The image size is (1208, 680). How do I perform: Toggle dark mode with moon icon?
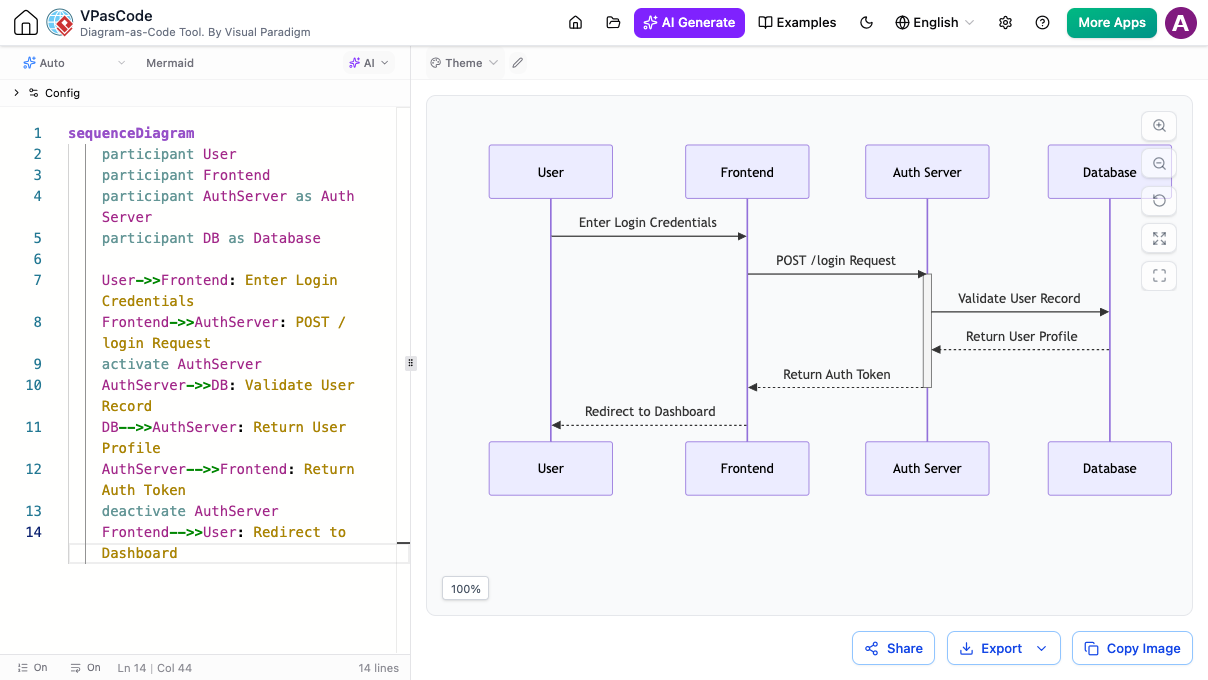[x=867, y=22]
